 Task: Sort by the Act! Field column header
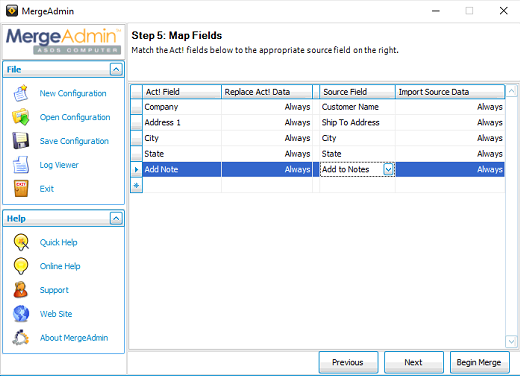click(x=182, y=92)
